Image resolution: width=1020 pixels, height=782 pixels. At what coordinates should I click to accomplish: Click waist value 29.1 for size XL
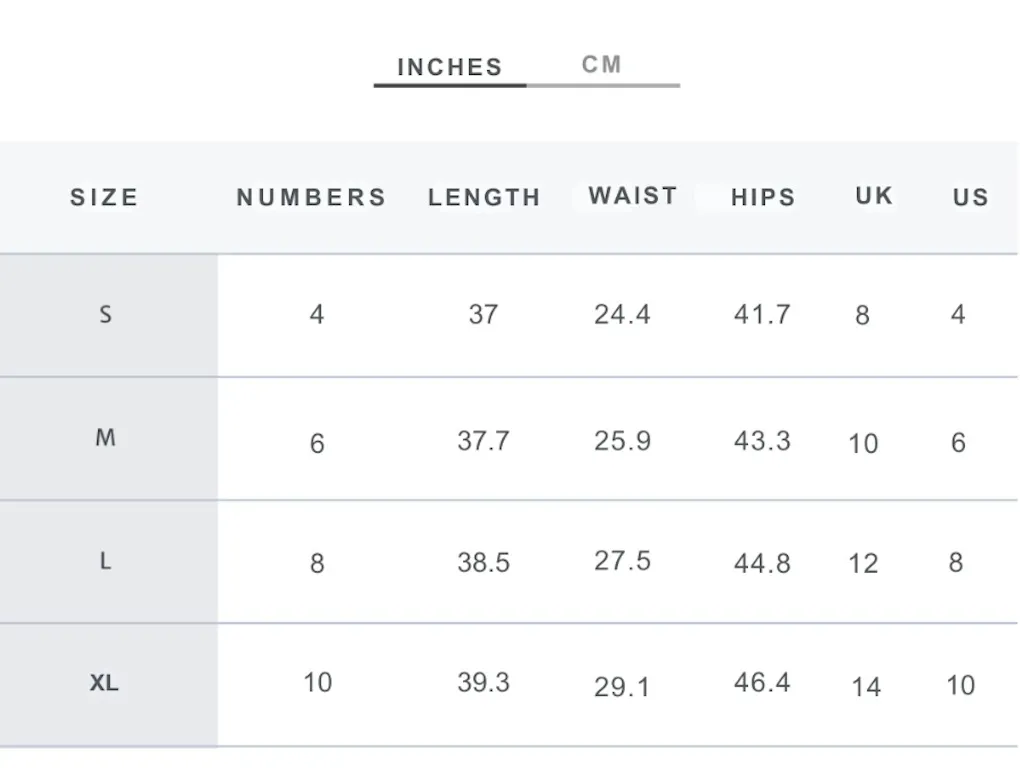pyautogui.click(x=622, y=687)
